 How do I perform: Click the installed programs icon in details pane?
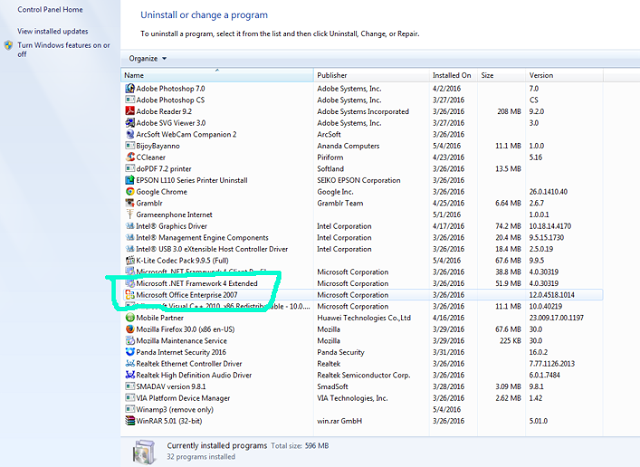click(x=144, y=452)
